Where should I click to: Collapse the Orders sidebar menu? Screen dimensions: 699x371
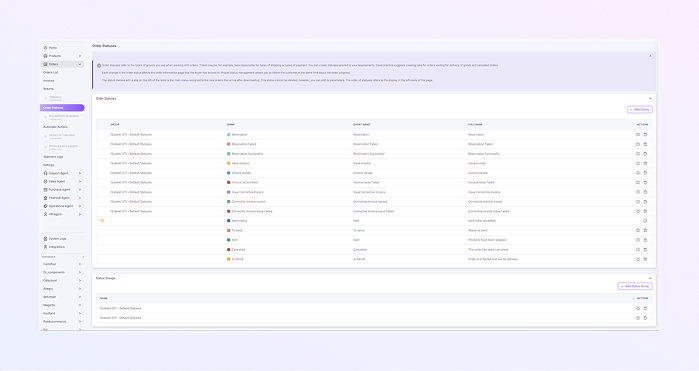coord(80,64)
